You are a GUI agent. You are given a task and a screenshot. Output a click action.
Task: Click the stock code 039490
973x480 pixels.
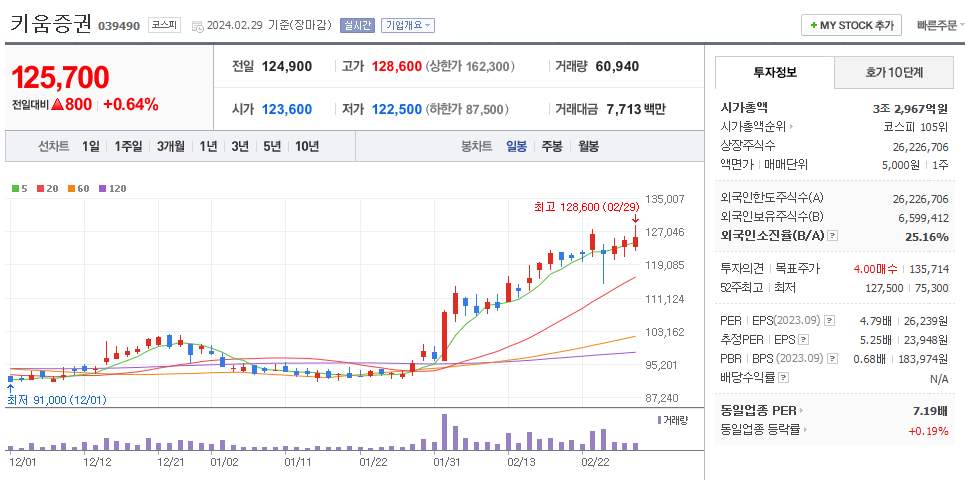(x=119, y=26)
